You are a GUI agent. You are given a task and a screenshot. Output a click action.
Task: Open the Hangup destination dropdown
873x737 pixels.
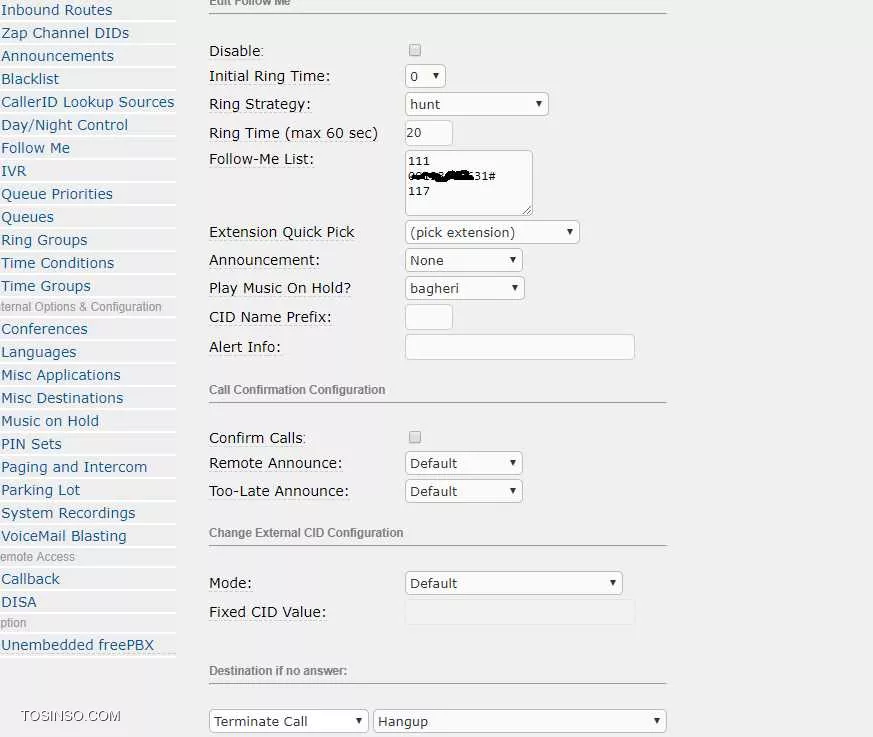[519, 721]
